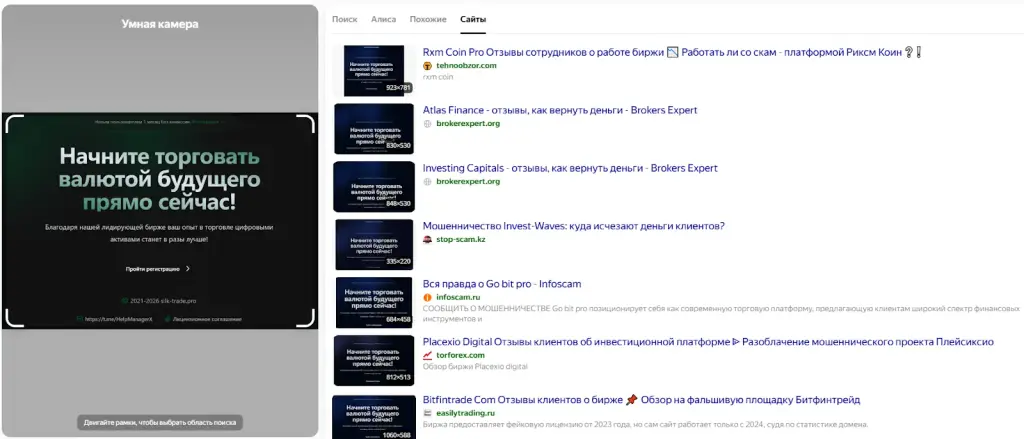
Task: Visit stop-scam.kz domain link
Action: coord(460,240)
